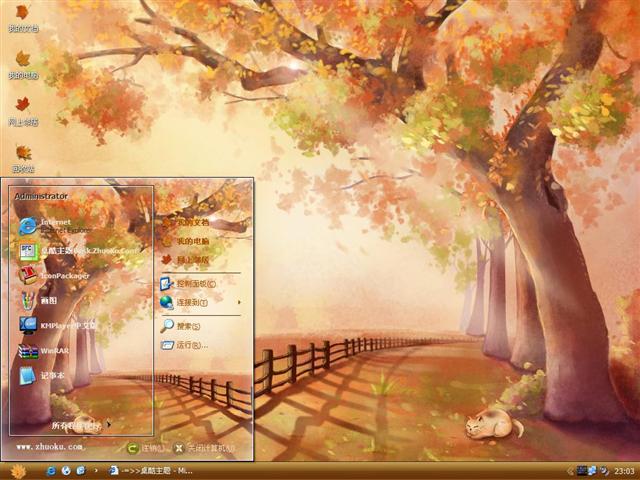Open the network connection tray icon
The width and height of the screenshot is (640, 480).
[x=592, y=471]
